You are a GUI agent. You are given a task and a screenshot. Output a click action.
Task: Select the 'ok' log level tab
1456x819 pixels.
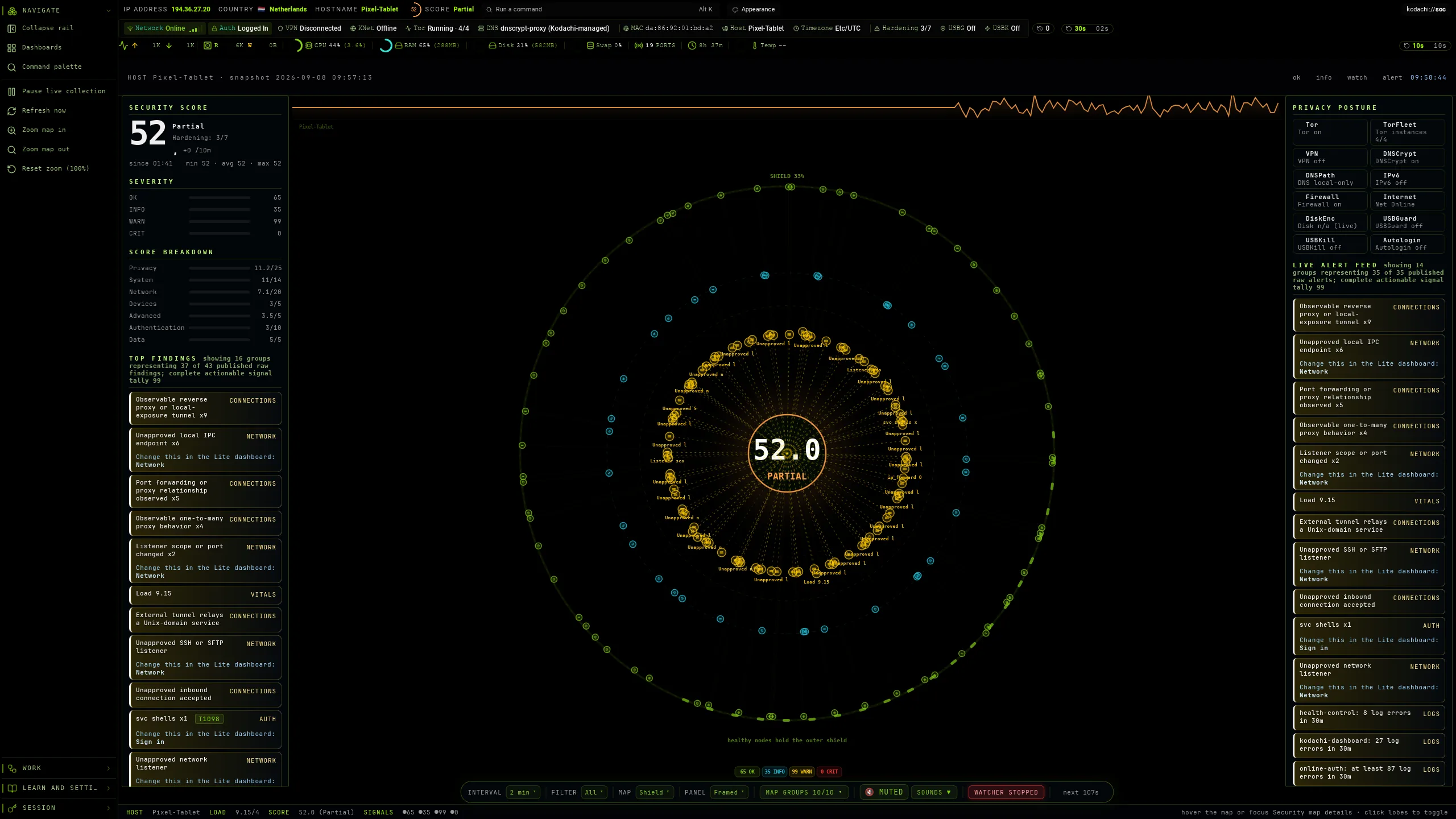1296,78
